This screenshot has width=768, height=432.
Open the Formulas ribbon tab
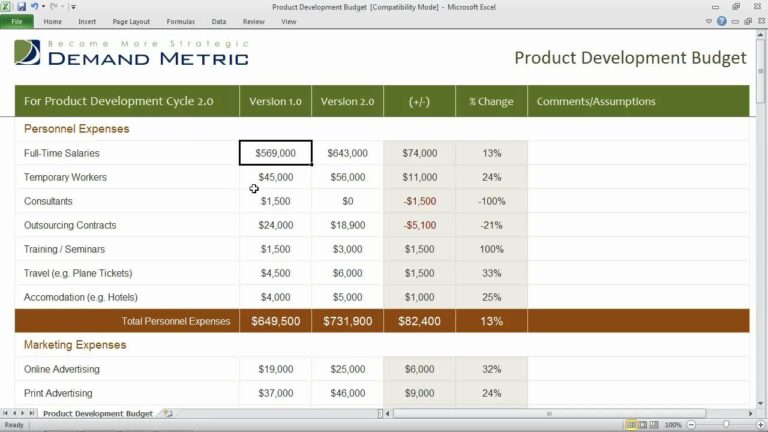tap(181, 21)
